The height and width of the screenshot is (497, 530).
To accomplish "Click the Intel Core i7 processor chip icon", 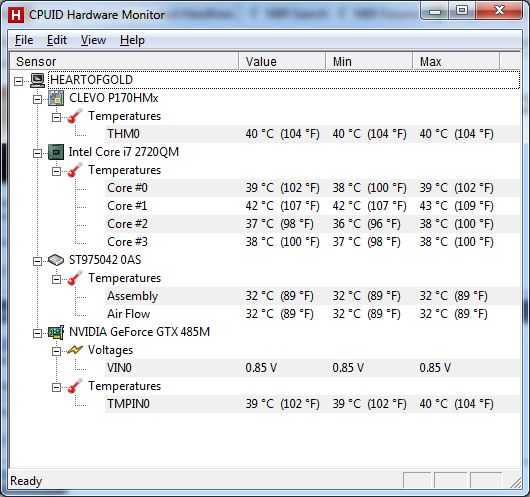I will [x=56, y=152].
